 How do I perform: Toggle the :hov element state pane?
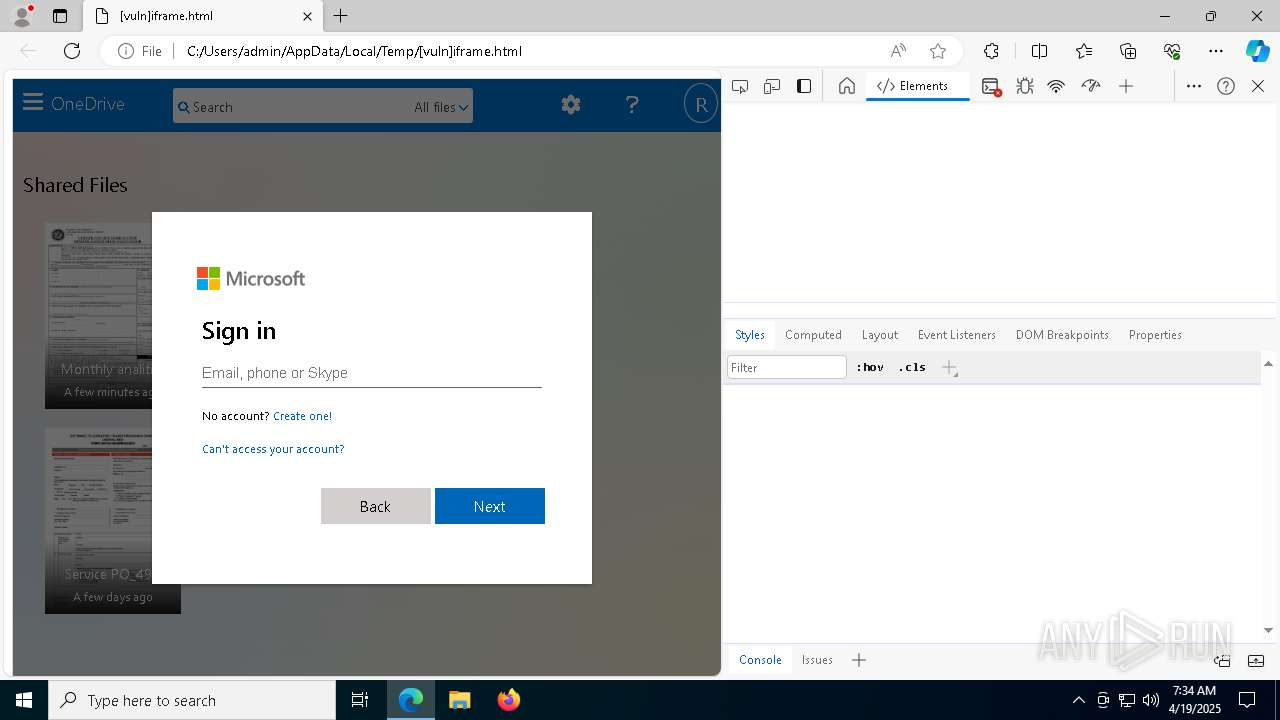pyautogui.click(x=870, y=367)
